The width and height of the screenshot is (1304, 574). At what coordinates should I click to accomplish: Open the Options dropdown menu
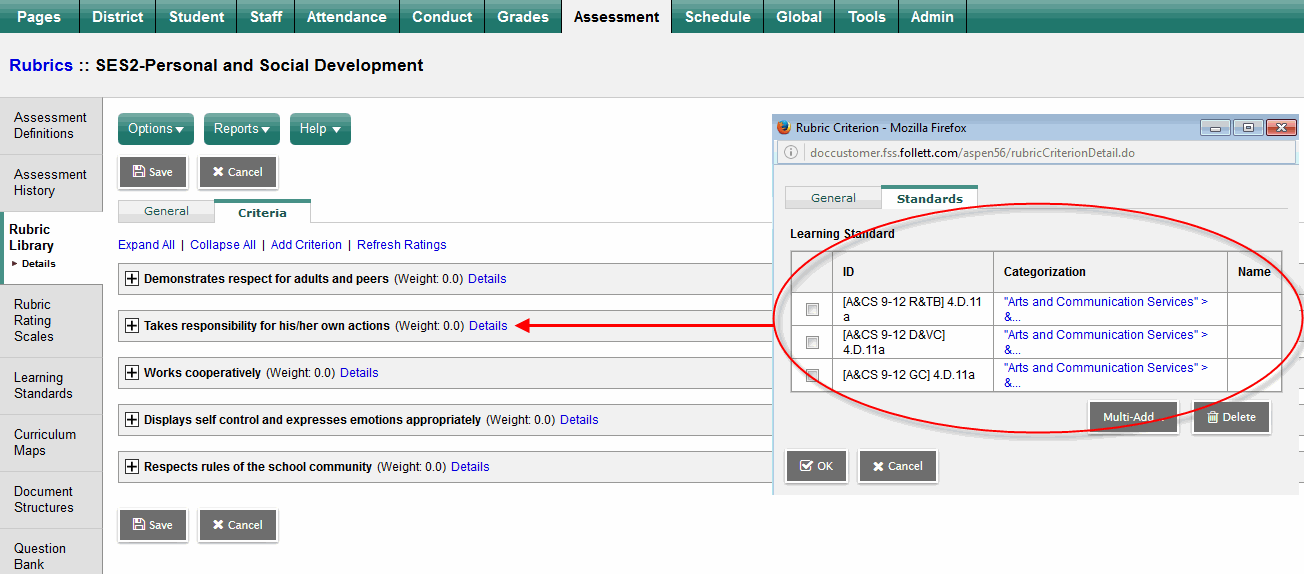coord(156,129)
